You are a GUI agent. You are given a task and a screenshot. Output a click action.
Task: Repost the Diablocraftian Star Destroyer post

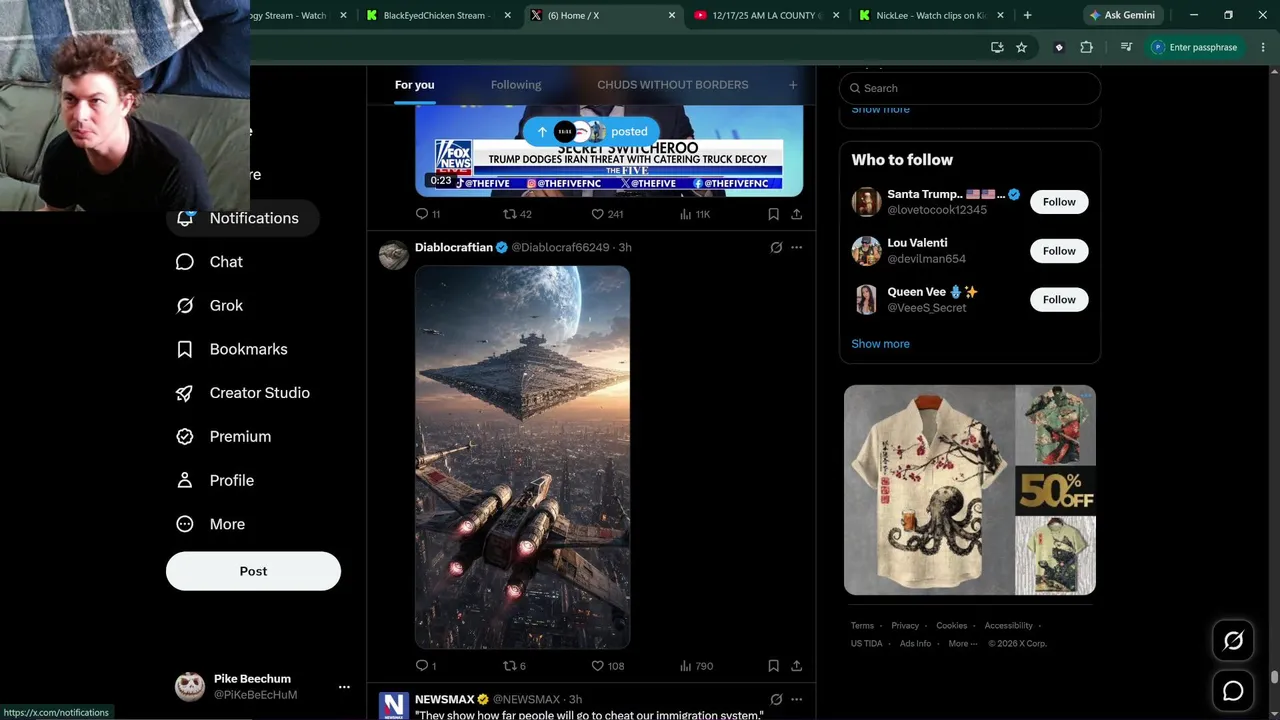(514, 666)
